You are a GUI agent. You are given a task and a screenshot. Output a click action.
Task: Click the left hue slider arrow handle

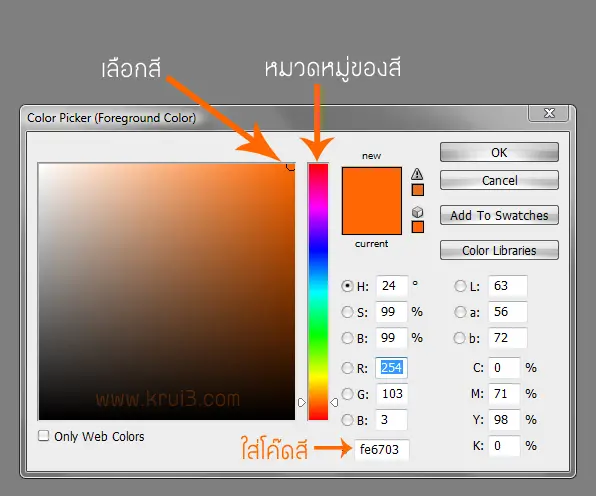(302, 403)
